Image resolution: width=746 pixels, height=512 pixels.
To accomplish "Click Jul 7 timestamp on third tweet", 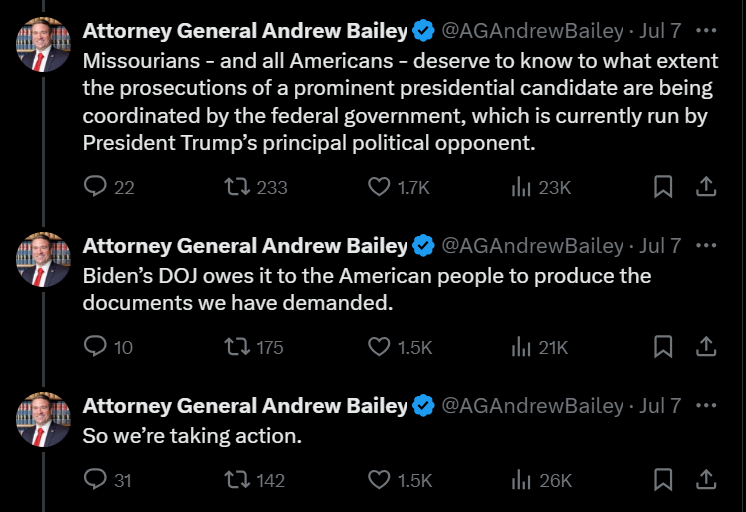I will [660, 405].
